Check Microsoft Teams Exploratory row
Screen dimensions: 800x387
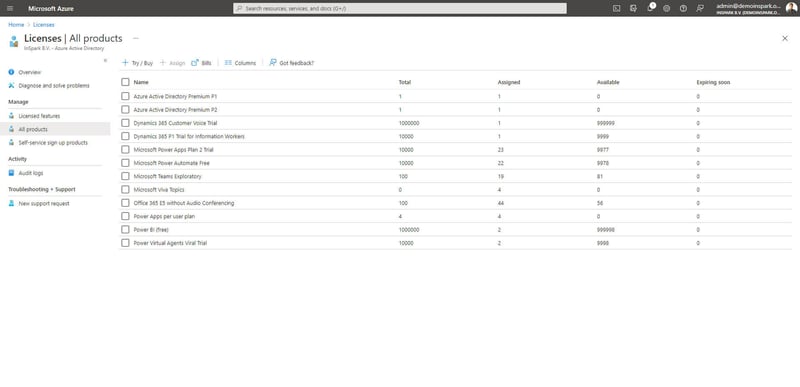pos(125,176)
